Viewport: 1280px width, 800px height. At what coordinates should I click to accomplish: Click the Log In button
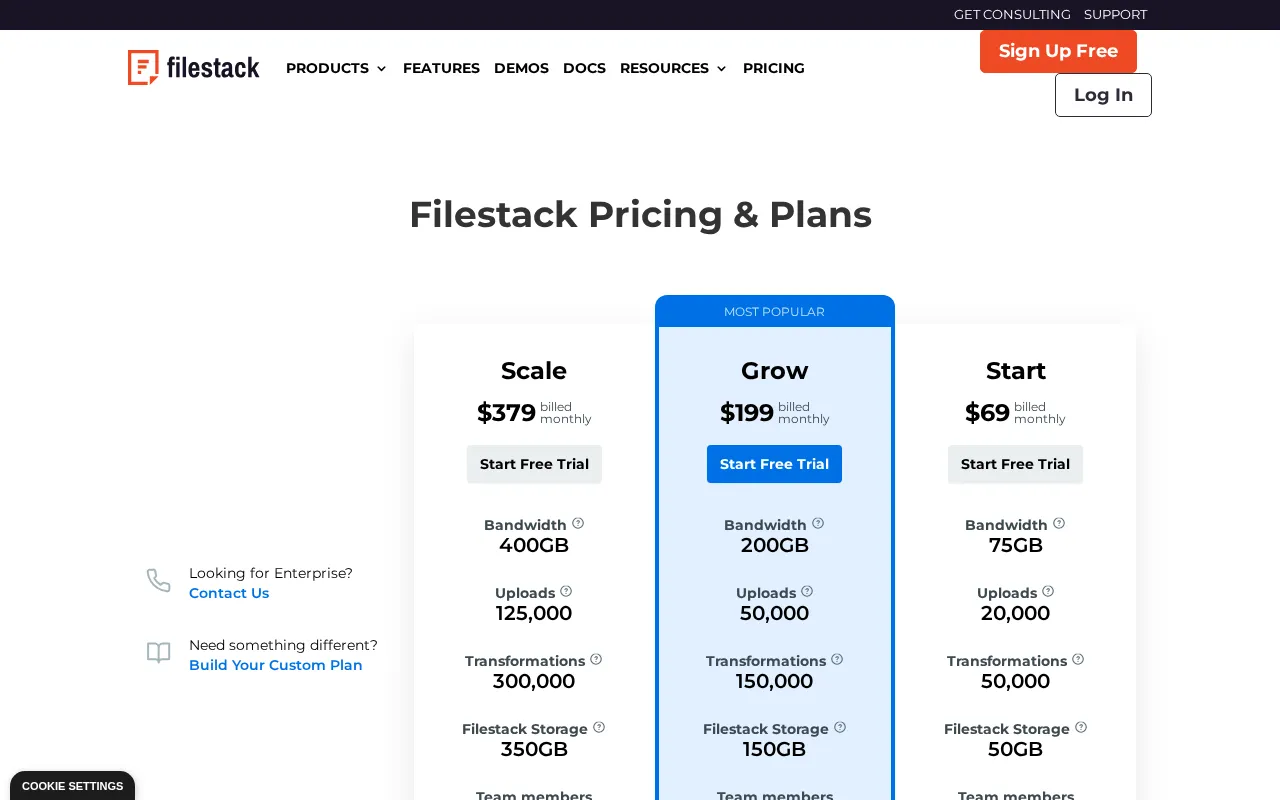click(x=1103, y=95)
